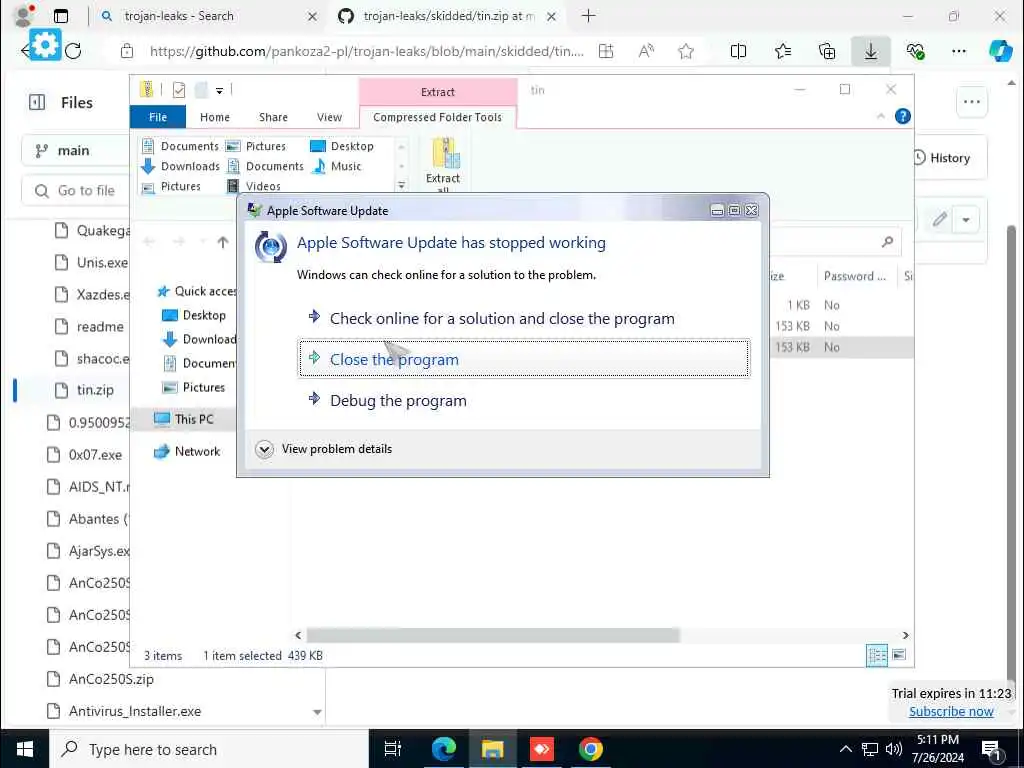This screenshot has width=1024, height=768.
Task: Refresh the browser page
Action: [73, 51]
